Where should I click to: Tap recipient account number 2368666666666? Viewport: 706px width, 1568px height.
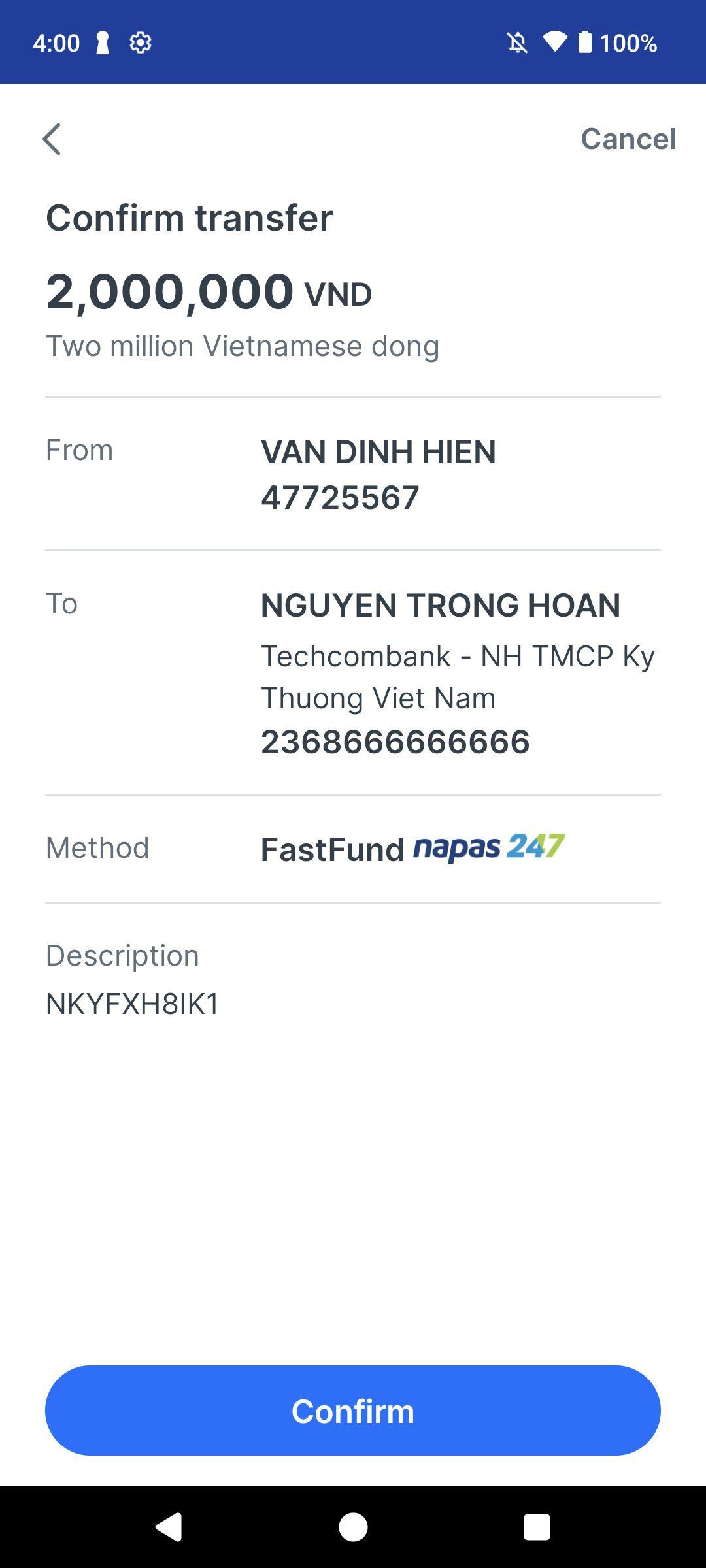(395, 742)
